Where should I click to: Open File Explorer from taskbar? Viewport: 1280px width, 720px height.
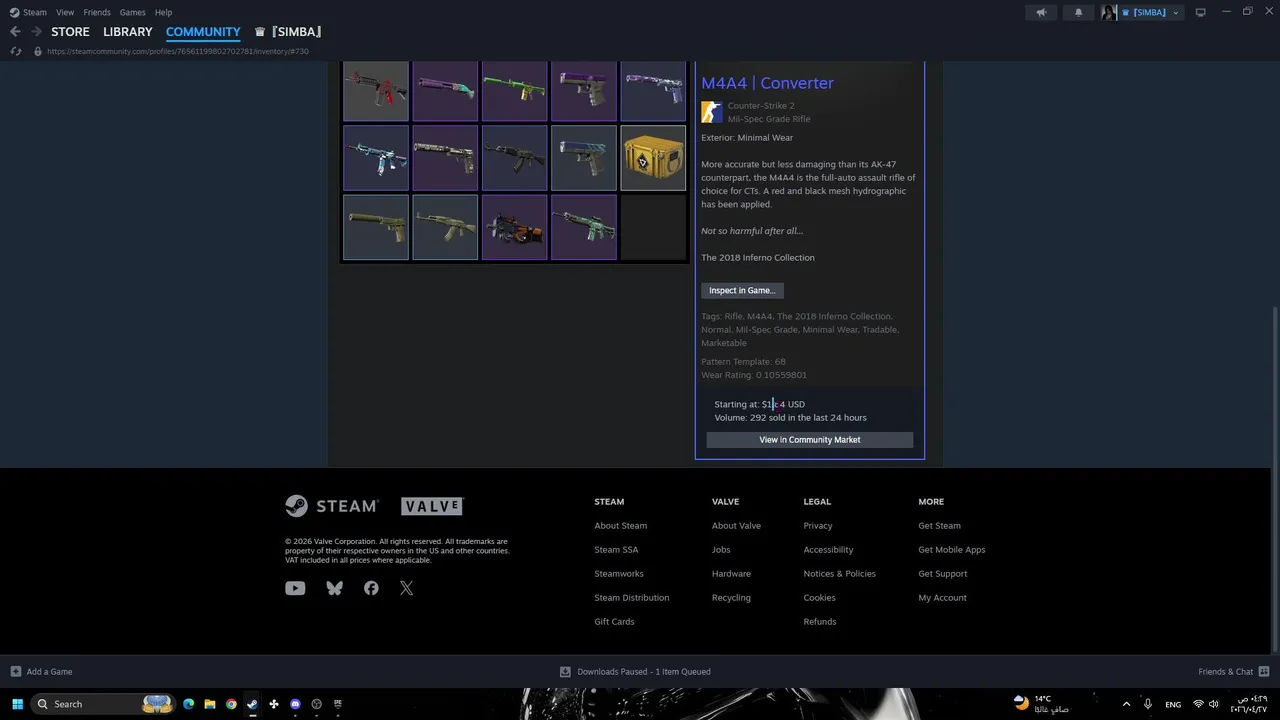tap(210, 704)
